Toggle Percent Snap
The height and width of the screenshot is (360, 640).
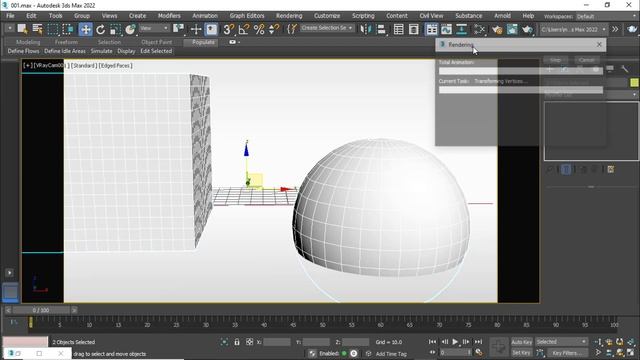[259, 29]
